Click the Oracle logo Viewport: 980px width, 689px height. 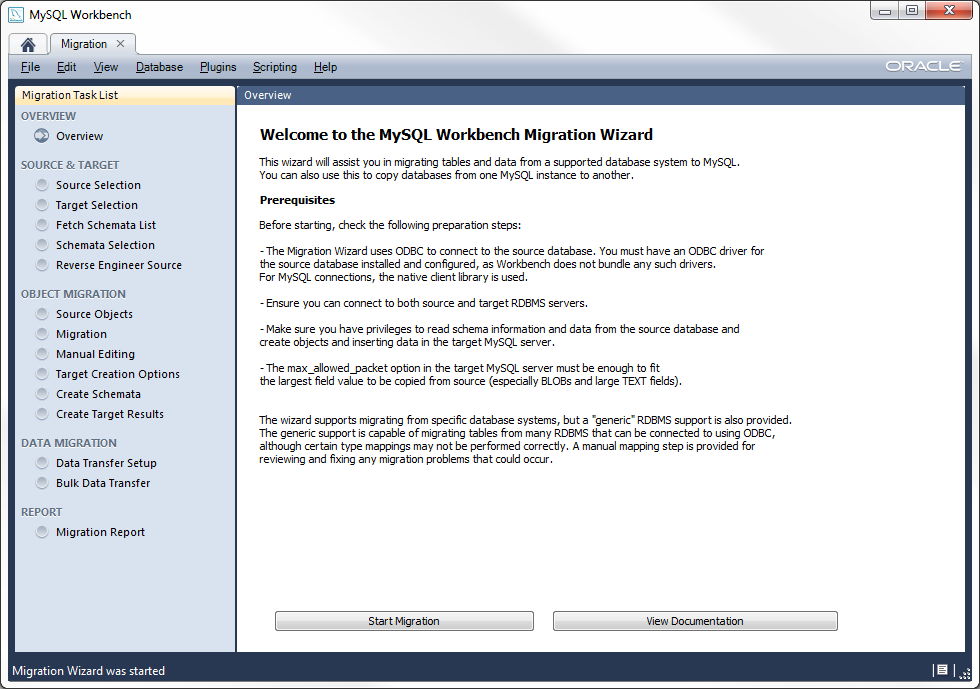coord(923,66)
